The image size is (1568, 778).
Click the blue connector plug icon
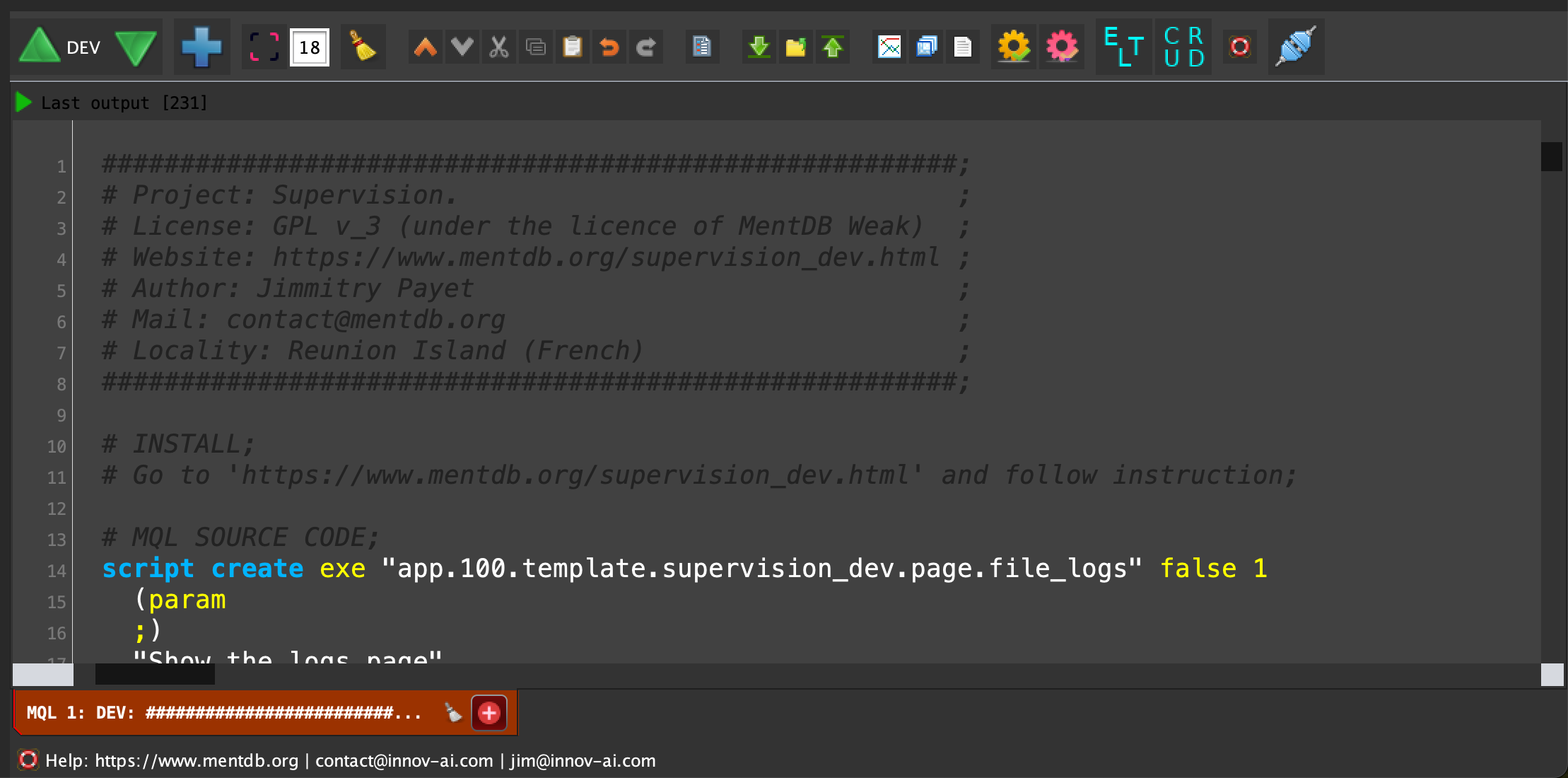click(x=1295, y=47)
